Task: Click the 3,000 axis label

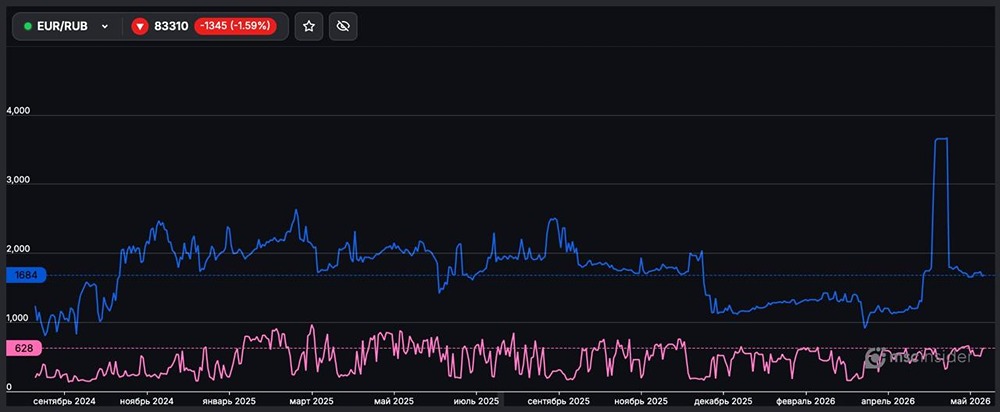Action: pos(18,180)
